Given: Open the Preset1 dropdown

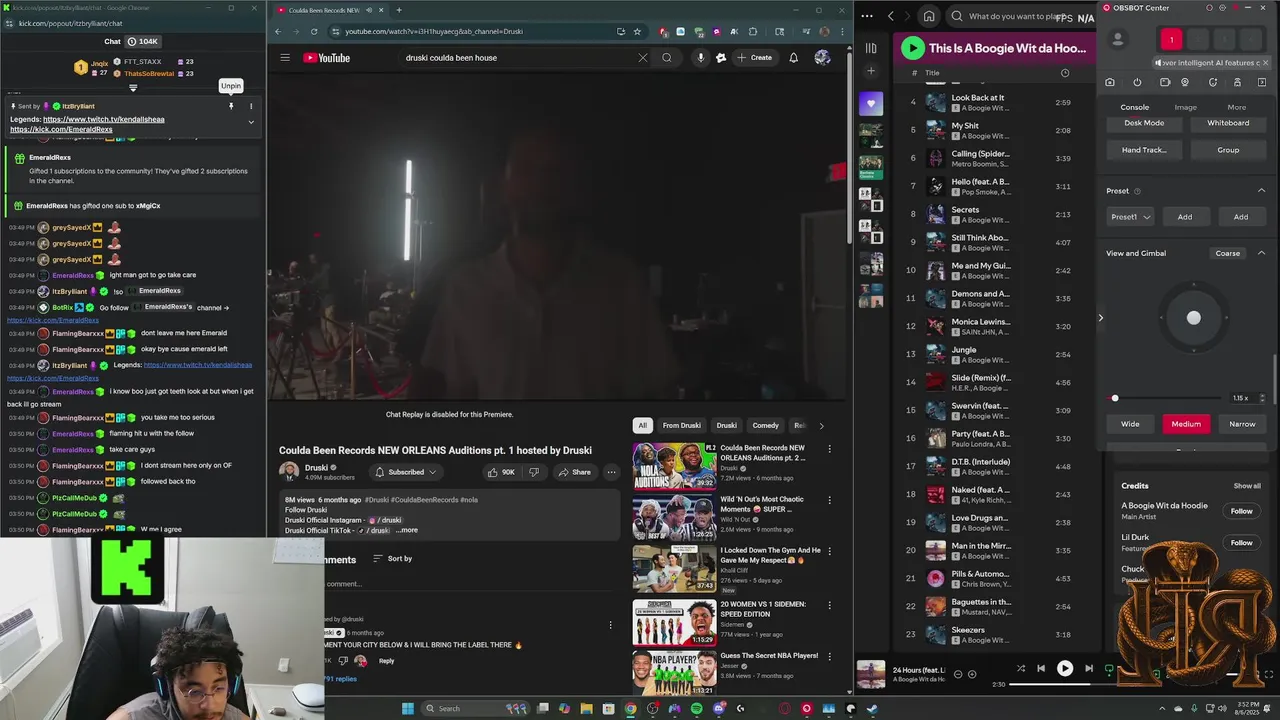Looking at the screenshot, I should pyautogui.click(x=1131, y=217).
